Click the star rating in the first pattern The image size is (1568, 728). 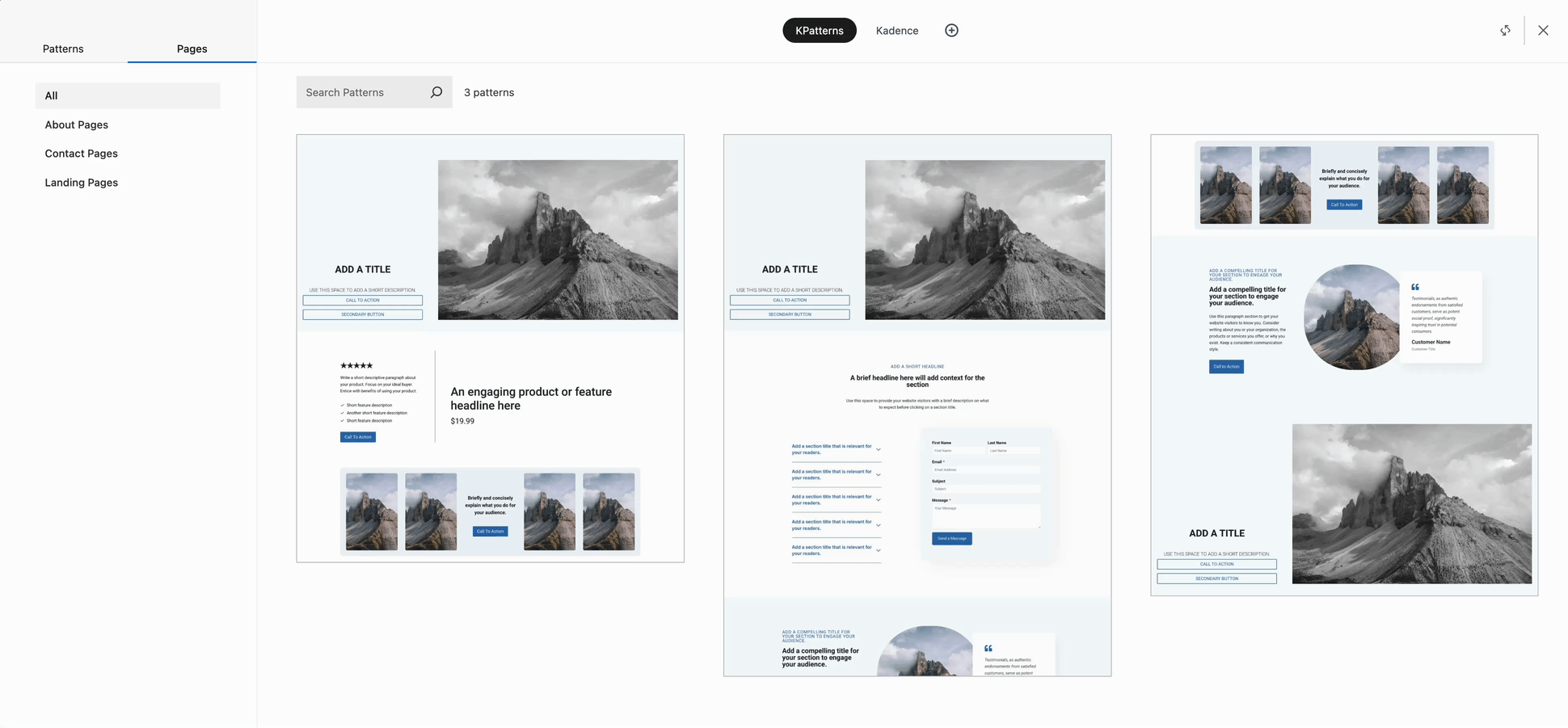(356, 364)
